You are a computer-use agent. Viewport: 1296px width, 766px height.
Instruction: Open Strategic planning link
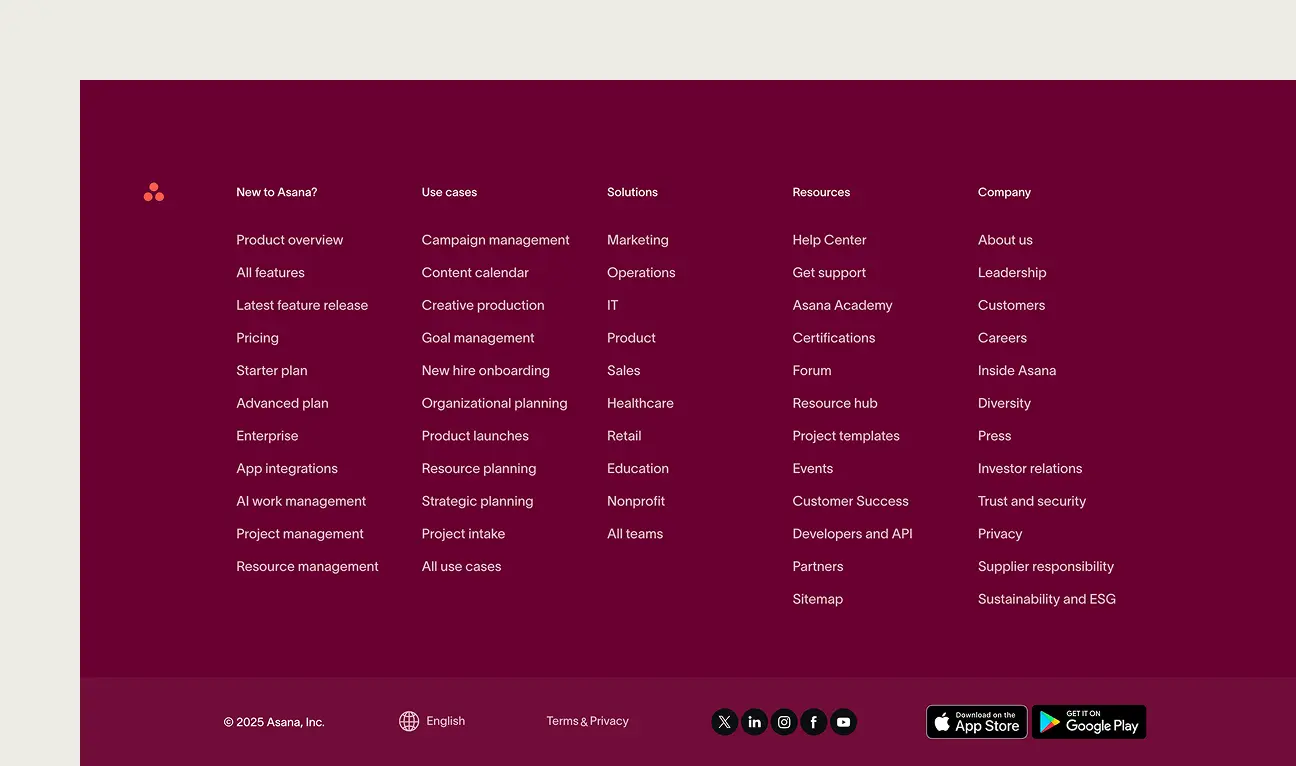click(478, 501)
